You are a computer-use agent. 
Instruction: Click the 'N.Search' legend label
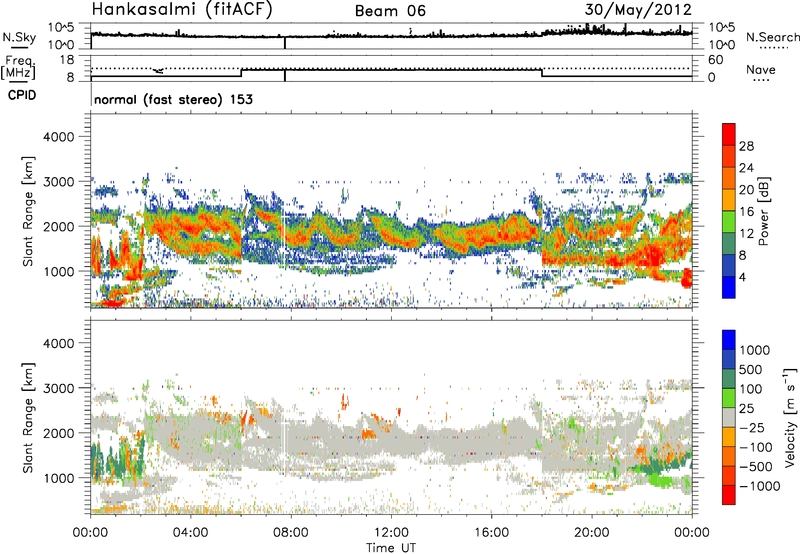pos(772,37)
